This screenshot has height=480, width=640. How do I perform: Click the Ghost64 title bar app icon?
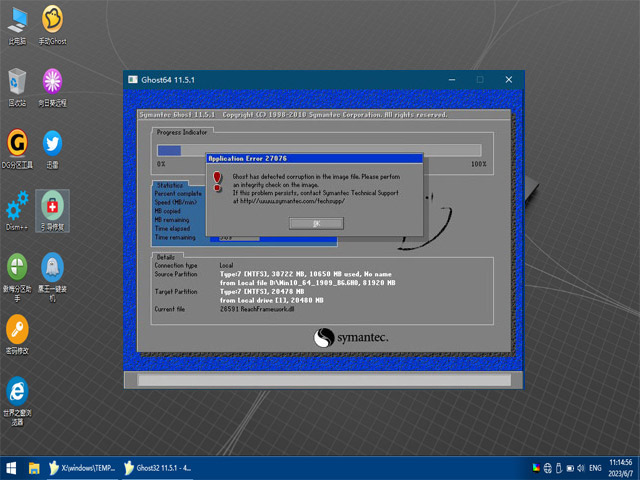[x=133, y=79]
